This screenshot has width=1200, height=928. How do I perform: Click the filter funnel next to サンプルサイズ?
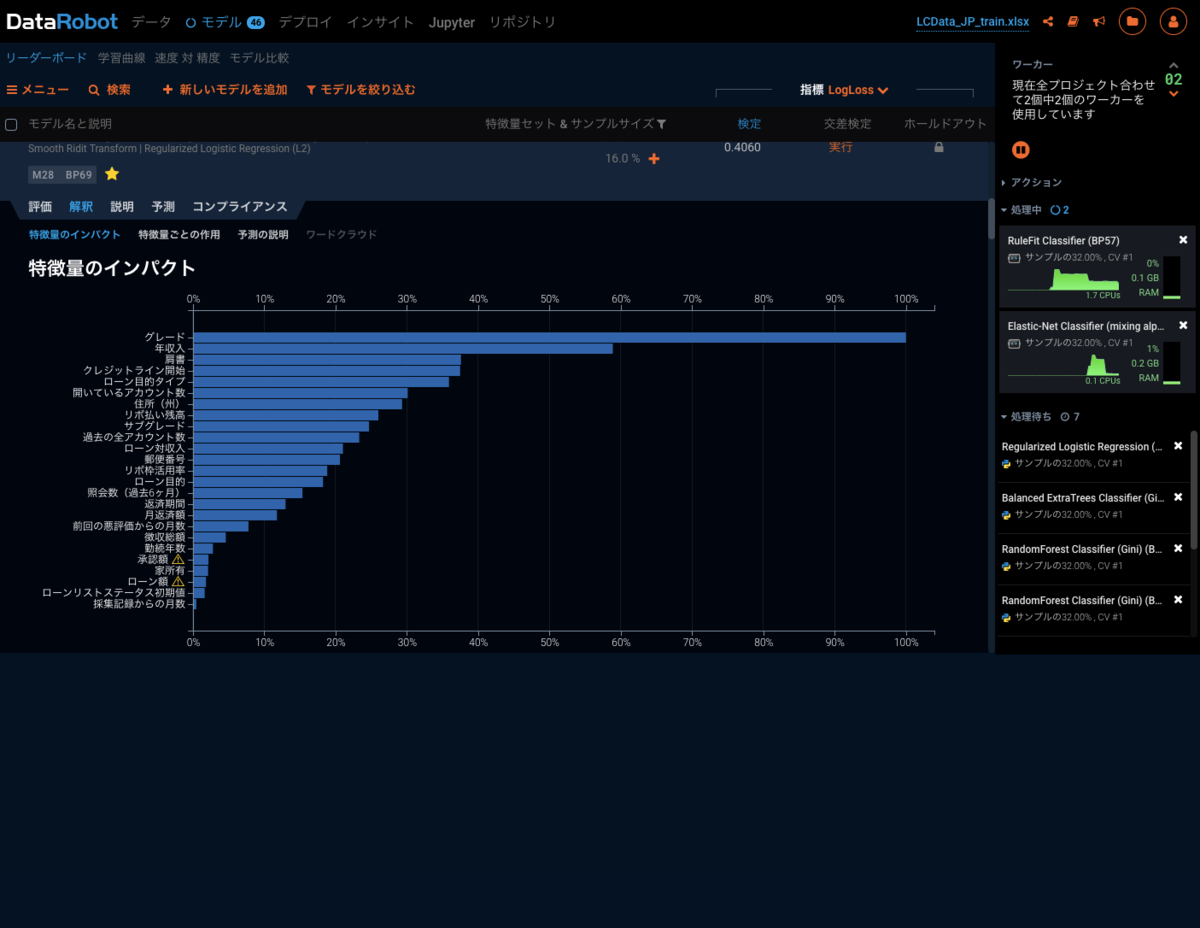(661, 124)
